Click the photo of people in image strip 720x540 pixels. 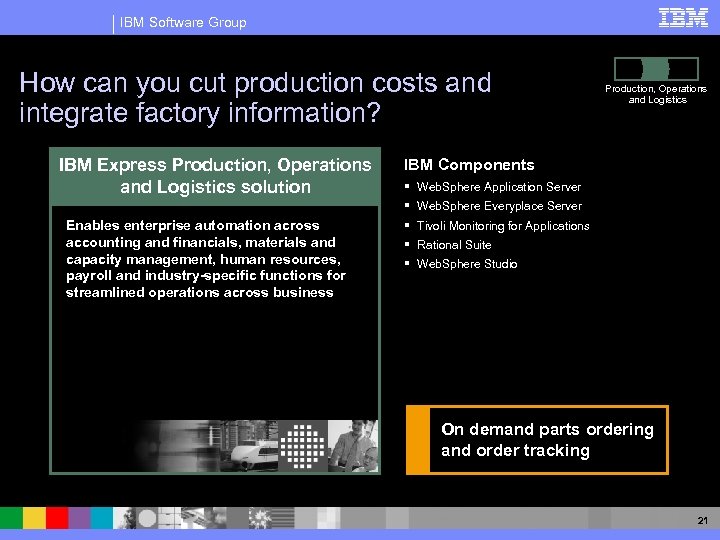point(353,446)
